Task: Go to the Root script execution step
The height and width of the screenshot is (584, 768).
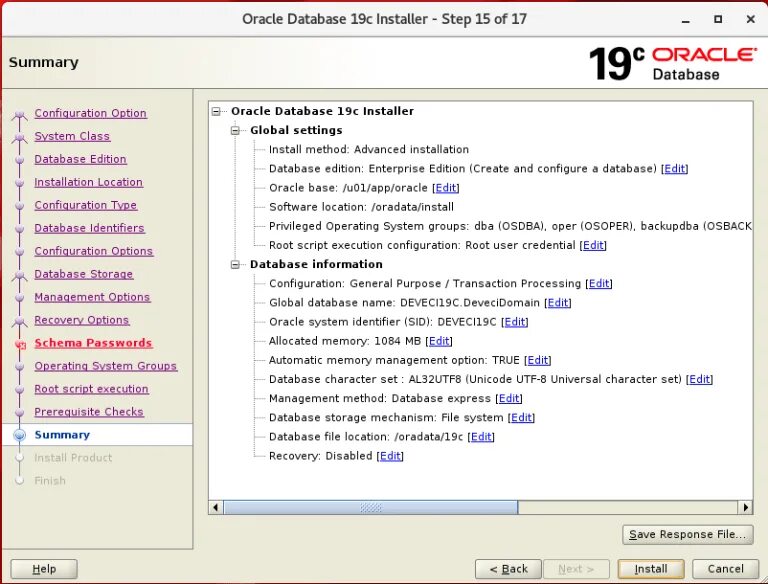Action: (91, 389)
